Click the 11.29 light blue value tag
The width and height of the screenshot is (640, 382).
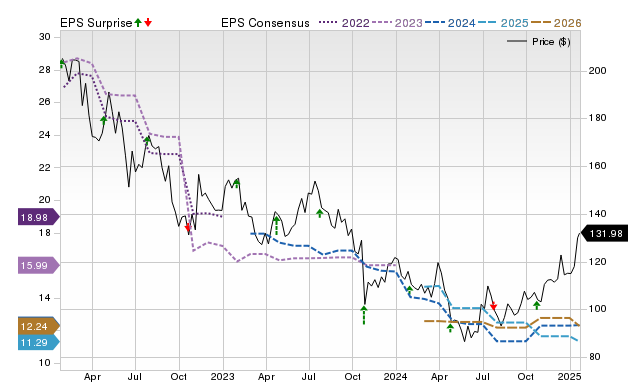tap(39, 342)
